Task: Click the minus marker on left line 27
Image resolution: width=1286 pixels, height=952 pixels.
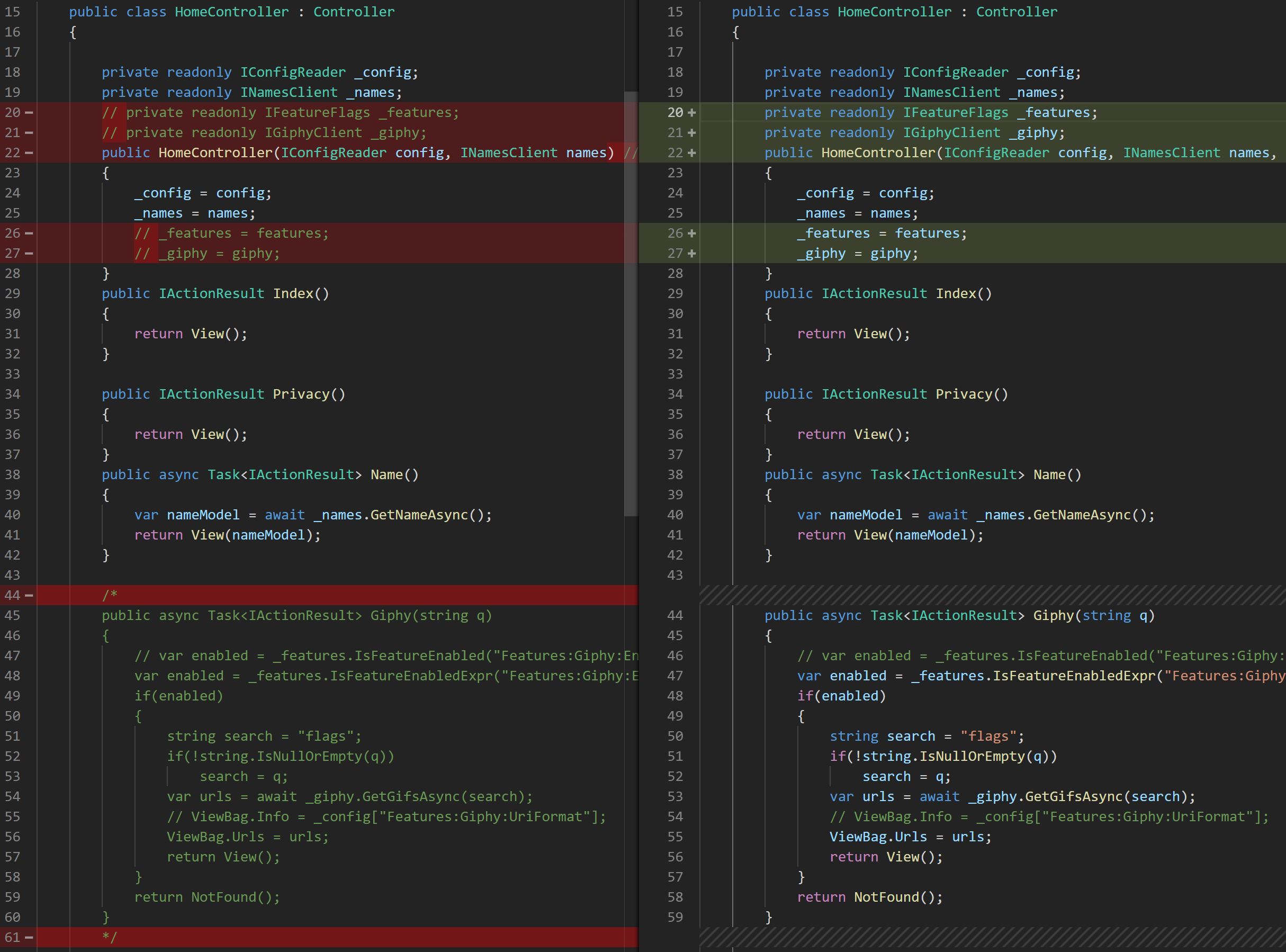Action: coord(29,254)
